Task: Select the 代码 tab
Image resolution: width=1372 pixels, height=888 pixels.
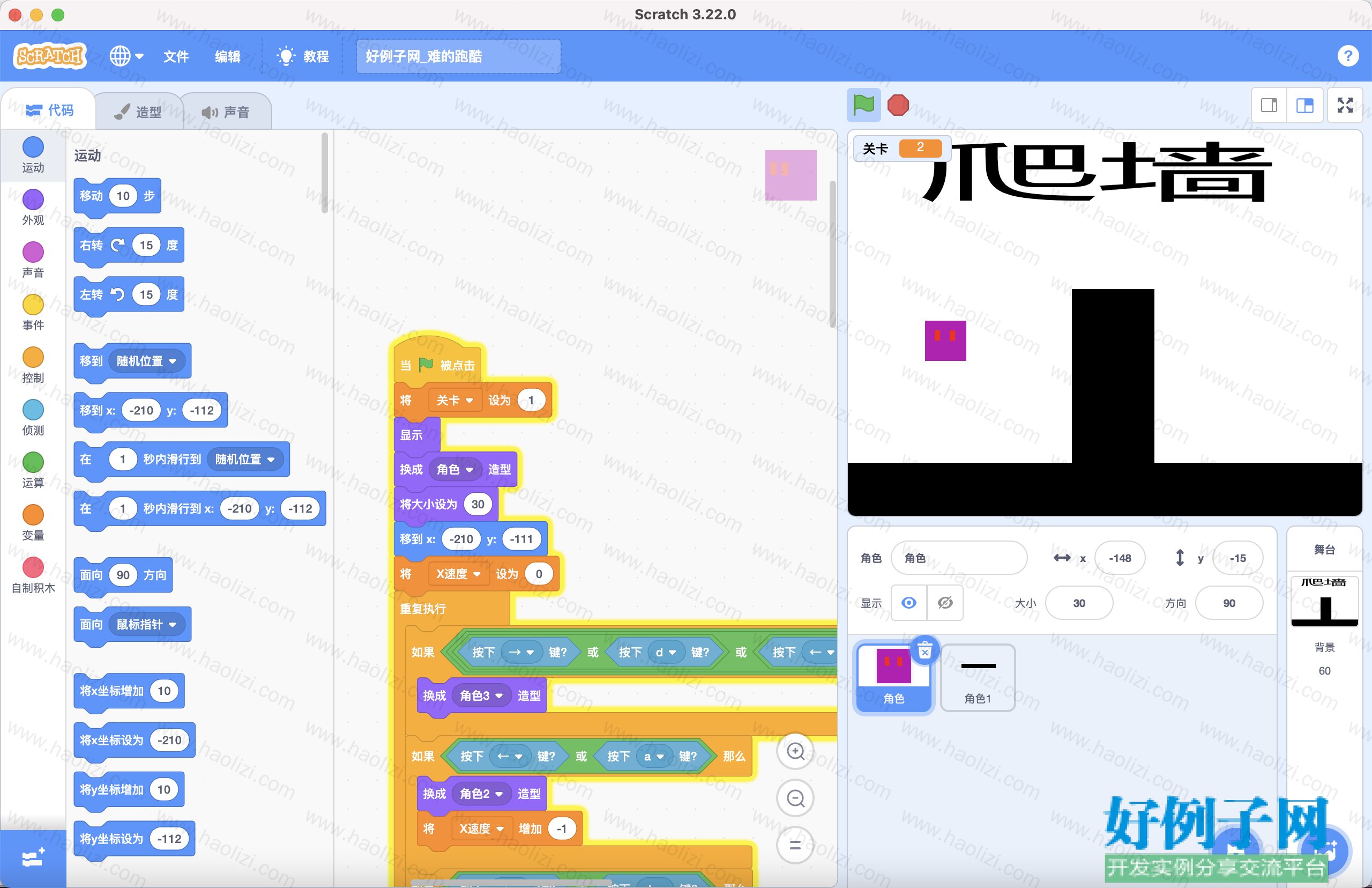Action: coord(49,109)
